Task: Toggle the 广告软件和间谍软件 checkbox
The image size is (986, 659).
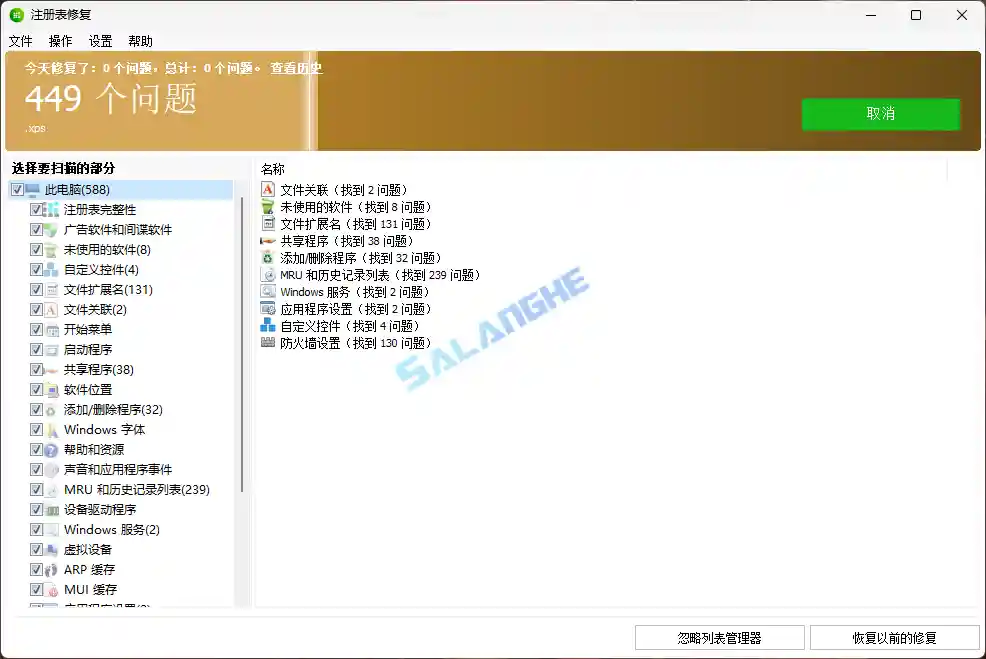Action: click(36, 230)
